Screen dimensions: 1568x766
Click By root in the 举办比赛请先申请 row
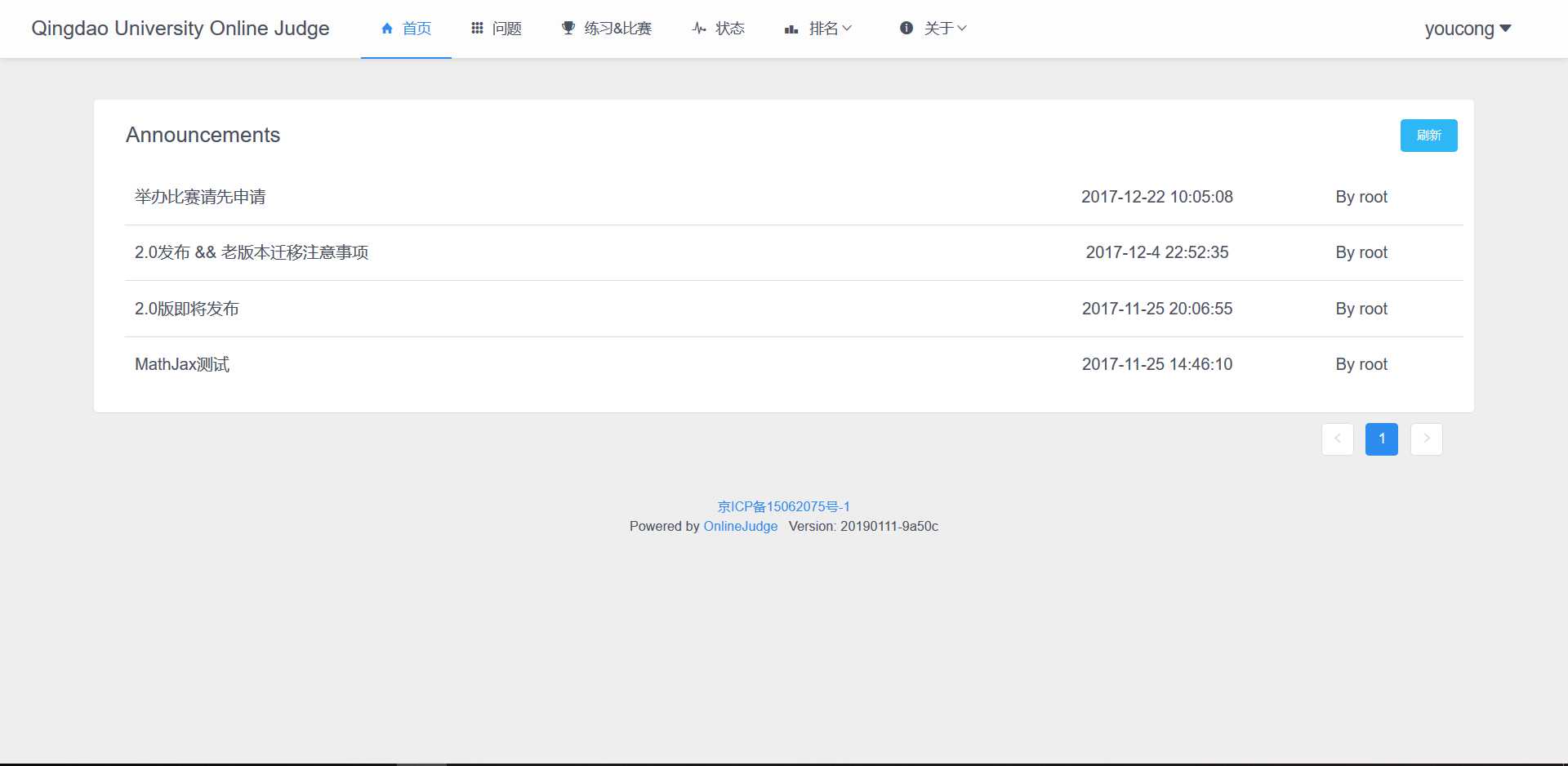pyautogui.click(x=1361, y=197)
